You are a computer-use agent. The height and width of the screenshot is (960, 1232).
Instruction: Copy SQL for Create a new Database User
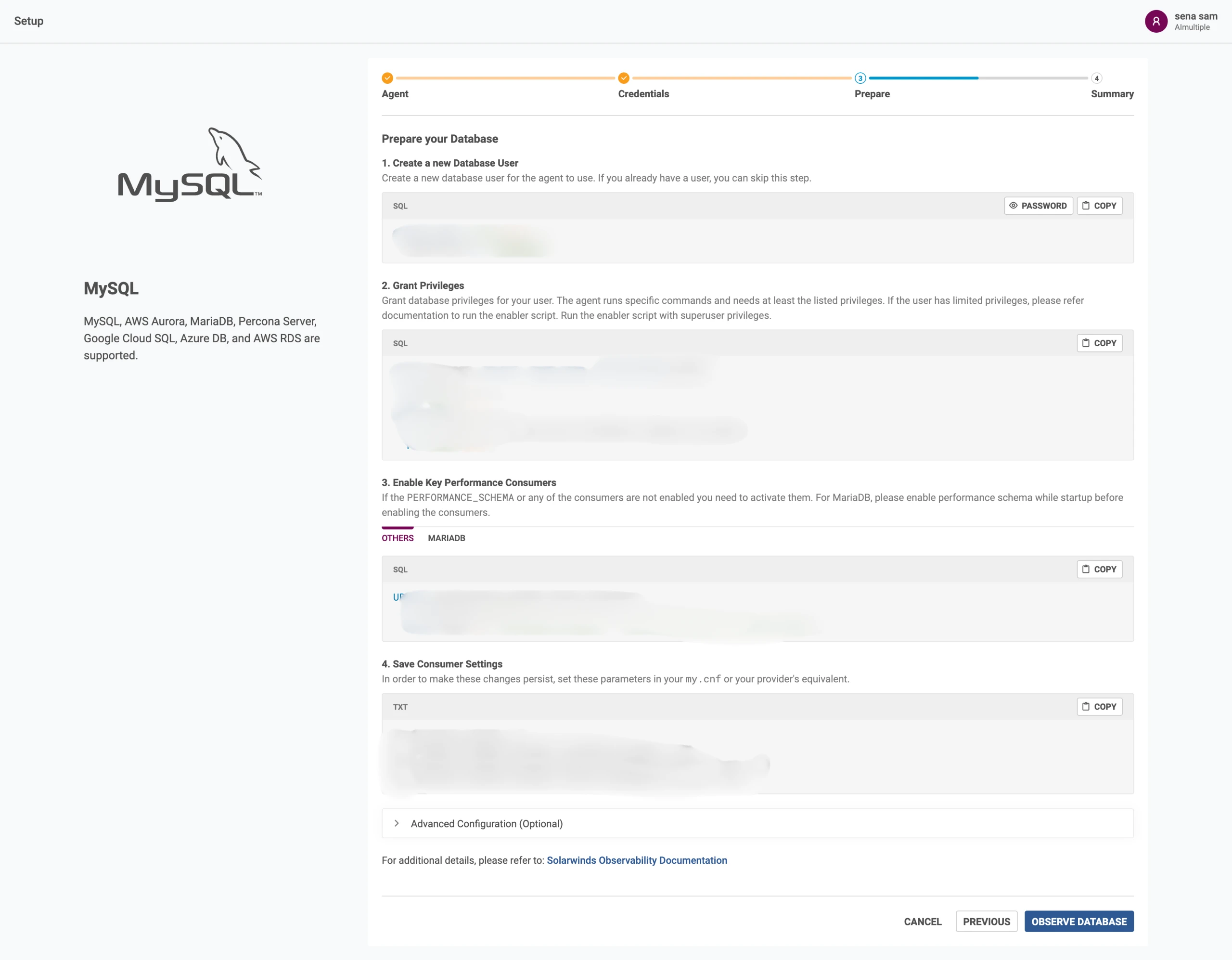(1100, 206)
